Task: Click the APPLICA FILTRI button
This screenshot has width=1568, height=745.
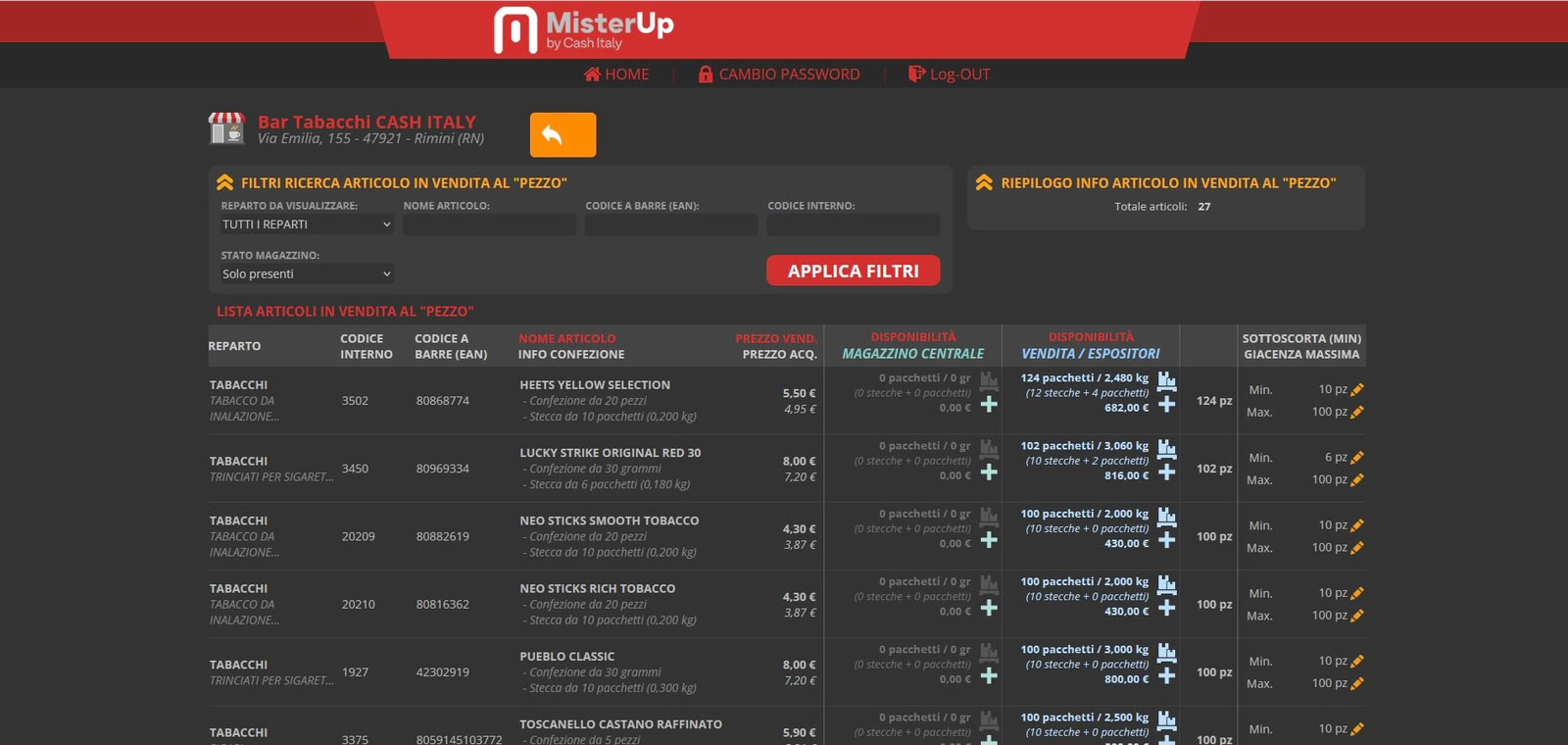Action: coord(853,271)
